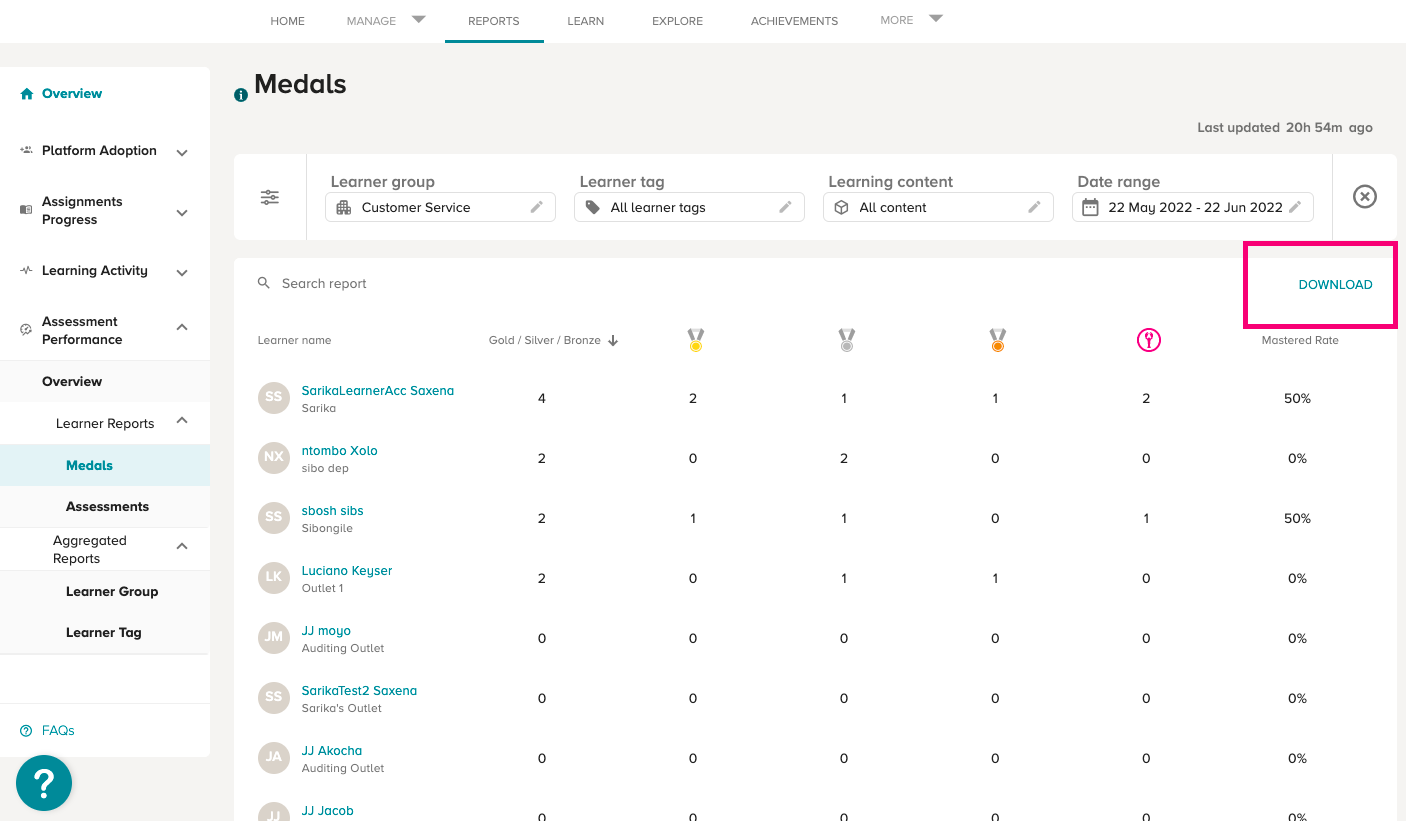Edit Learner group with its pencil icon

pos(537,207)
